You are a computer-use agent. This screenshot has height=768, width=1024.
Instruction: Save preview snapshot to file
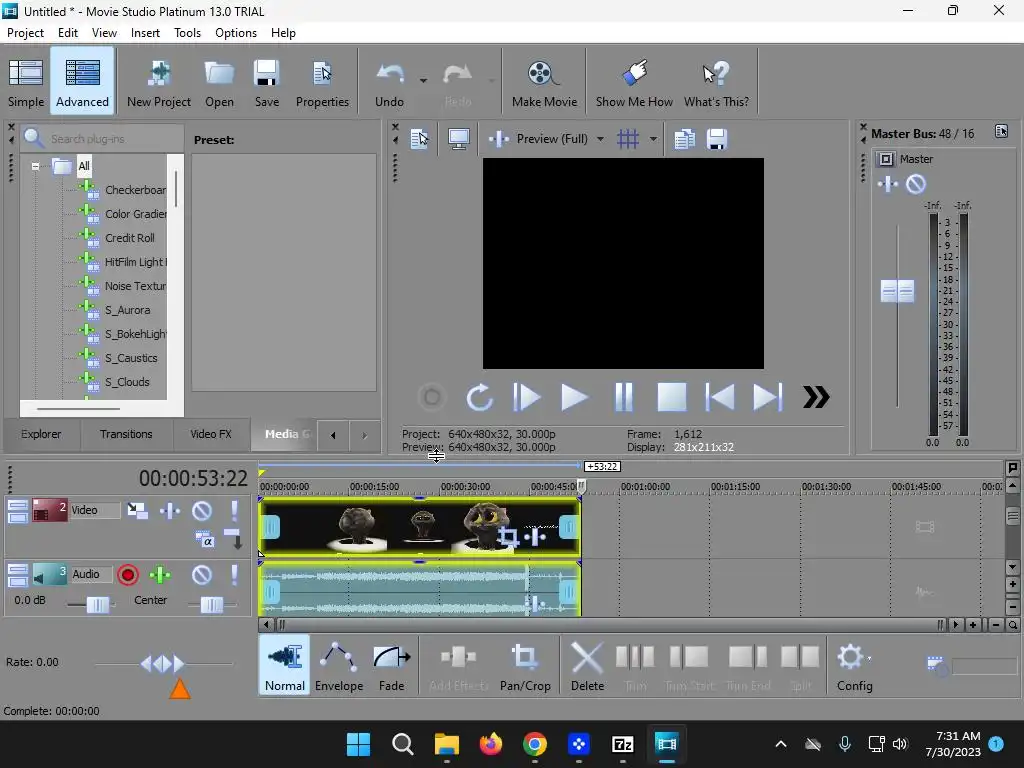[717, 138]
